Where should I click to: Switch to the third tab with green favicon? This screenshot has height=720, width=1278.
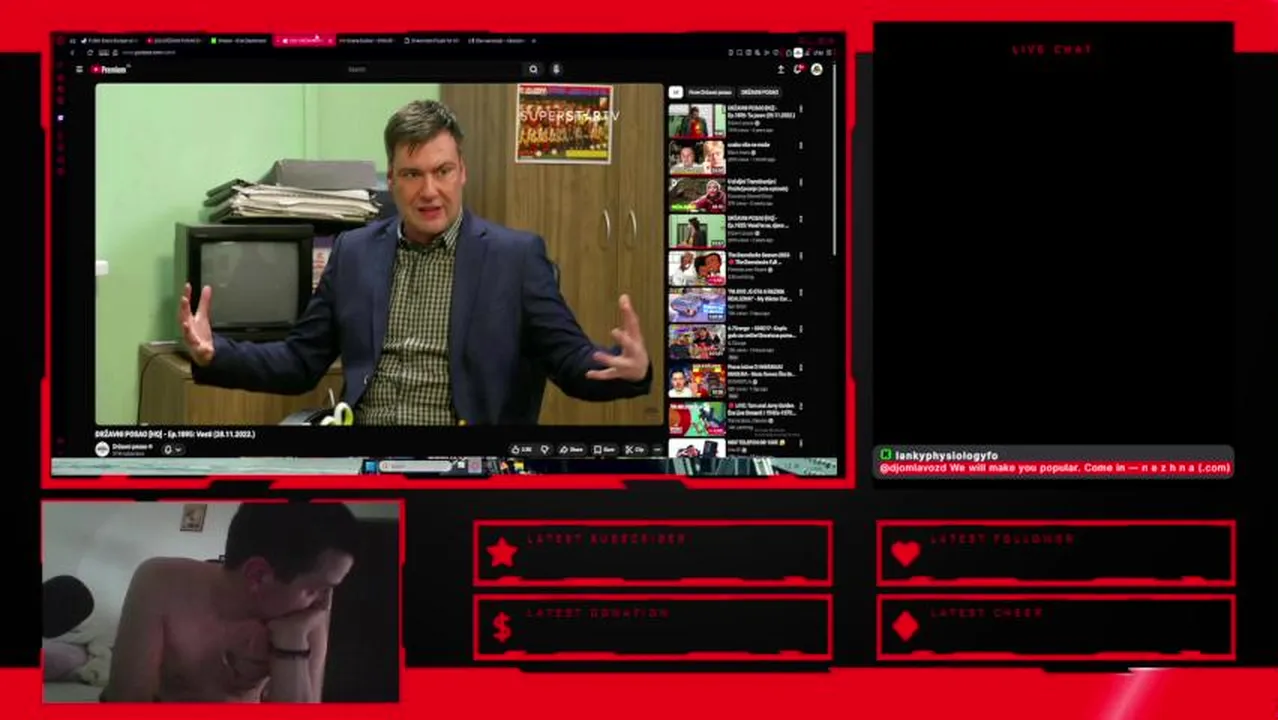pyautogui.click(x=238, y=41)
